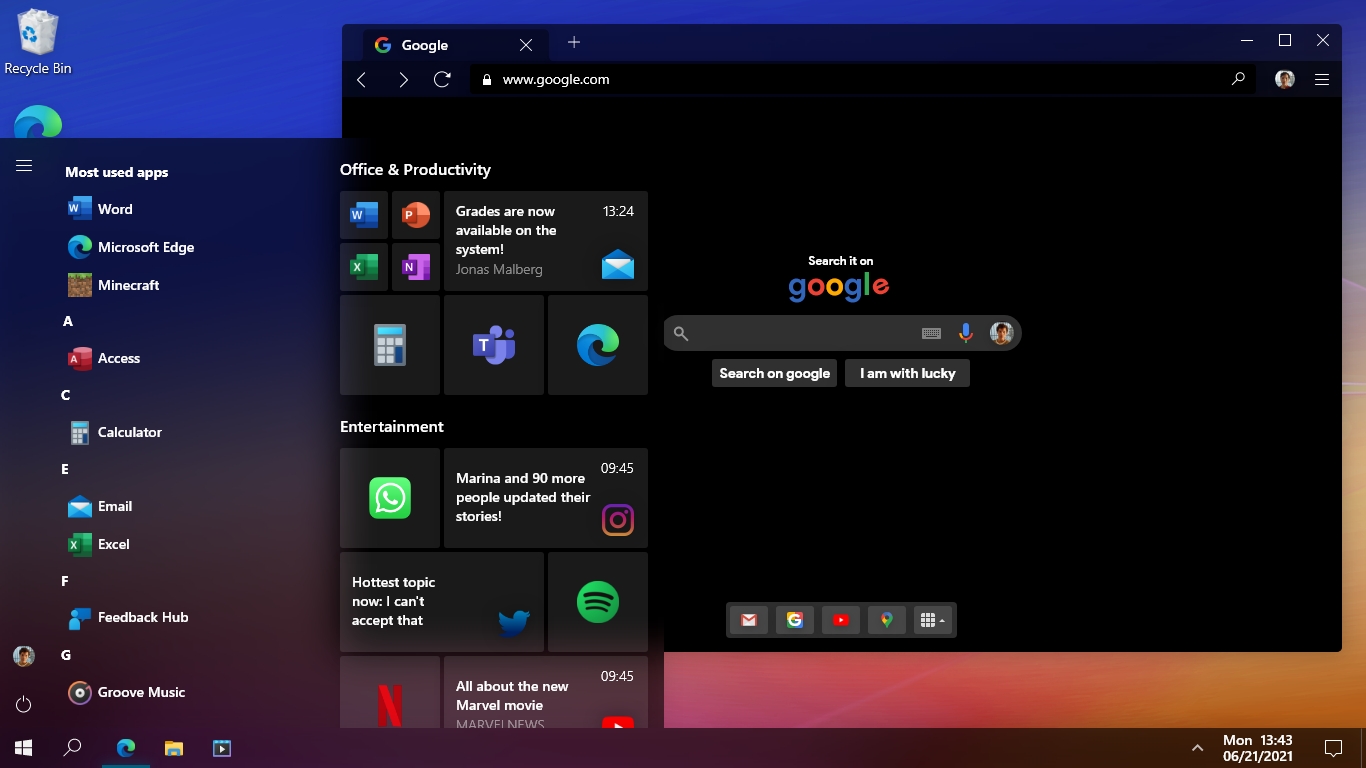Jump to letter C section header
The width and height of the screenshot is (1366, 768).
pyautogui.click(x=66, y=395)
